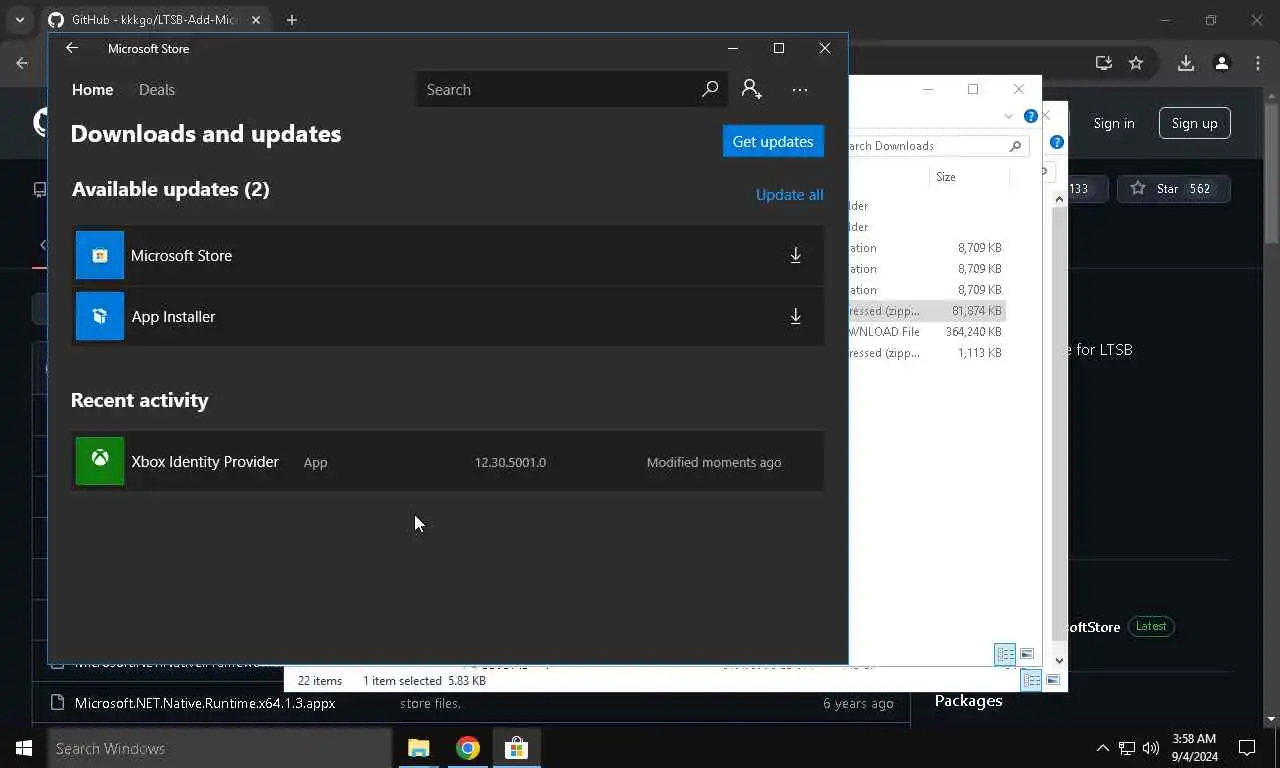Open Microsoft Store from taskbar
This screenshot has height=768, width=1280.
pyautogui.click(x=516, y=748)
